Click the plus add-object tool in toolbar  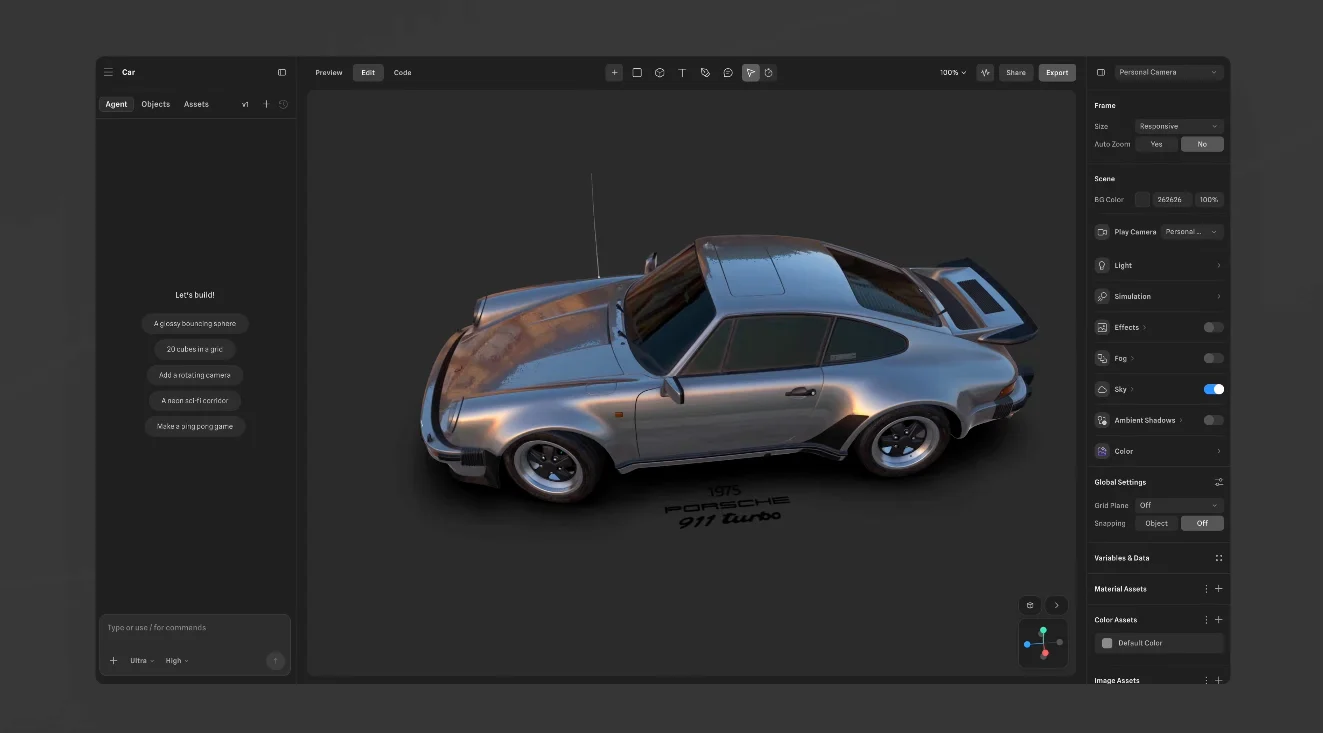[x=614, y=72]
